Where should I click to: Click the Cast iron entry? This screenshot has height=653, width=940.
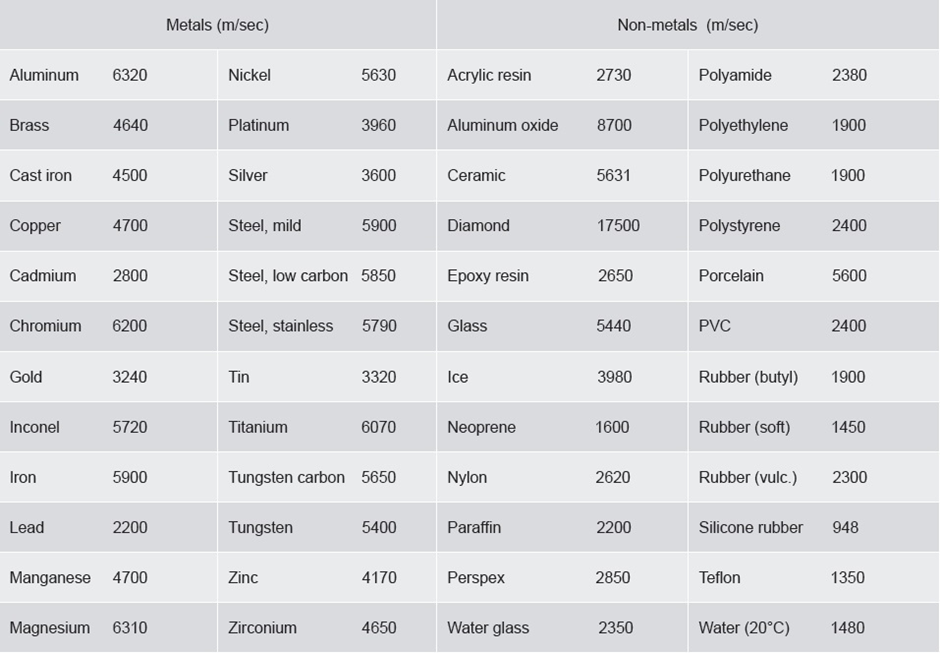pos(40,175)
